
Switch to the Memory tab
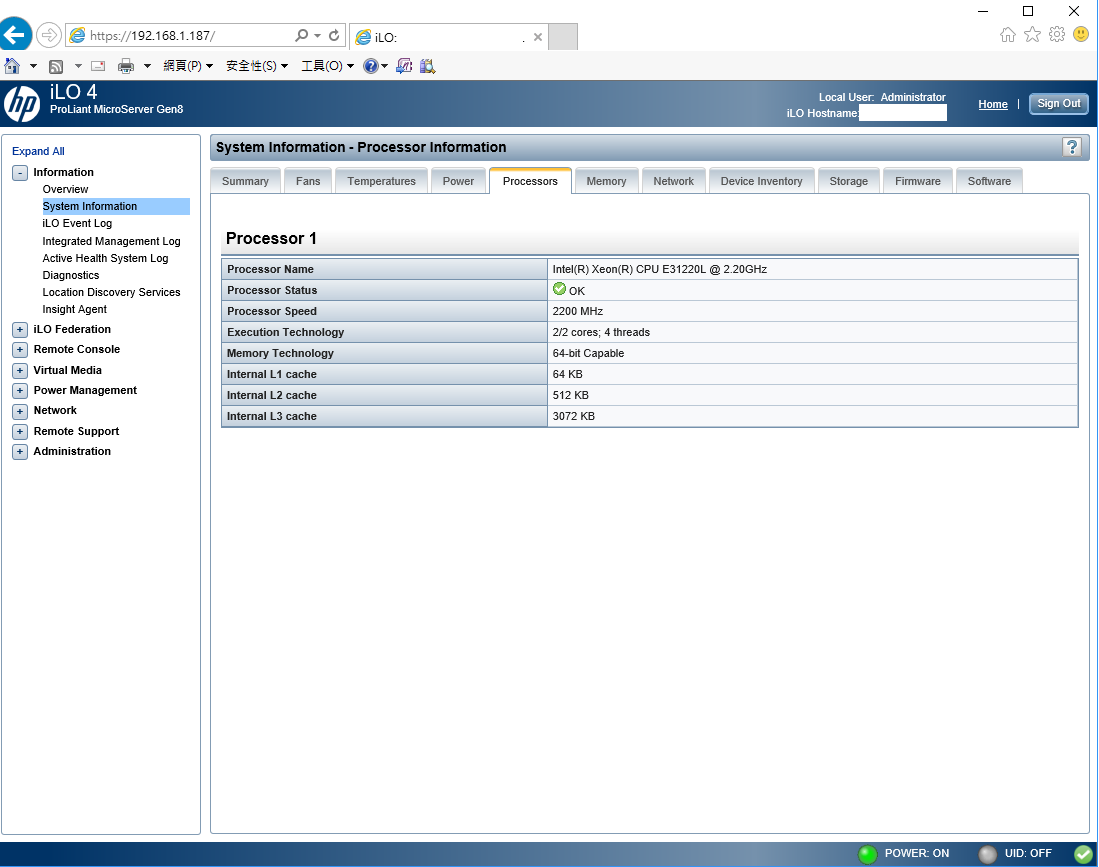pyautogui.click(x=606, y=181)
